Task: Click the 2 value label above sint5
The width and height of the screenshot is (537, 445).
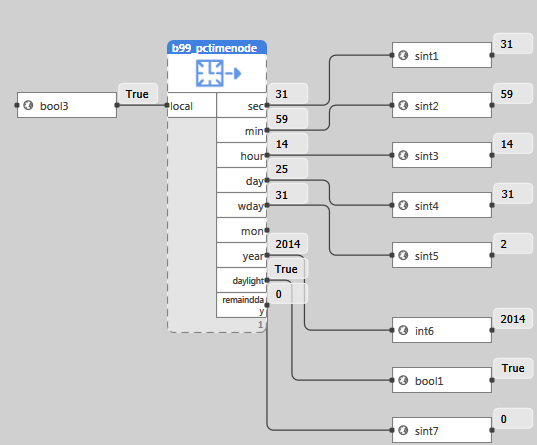Action: tap(513, 244)
